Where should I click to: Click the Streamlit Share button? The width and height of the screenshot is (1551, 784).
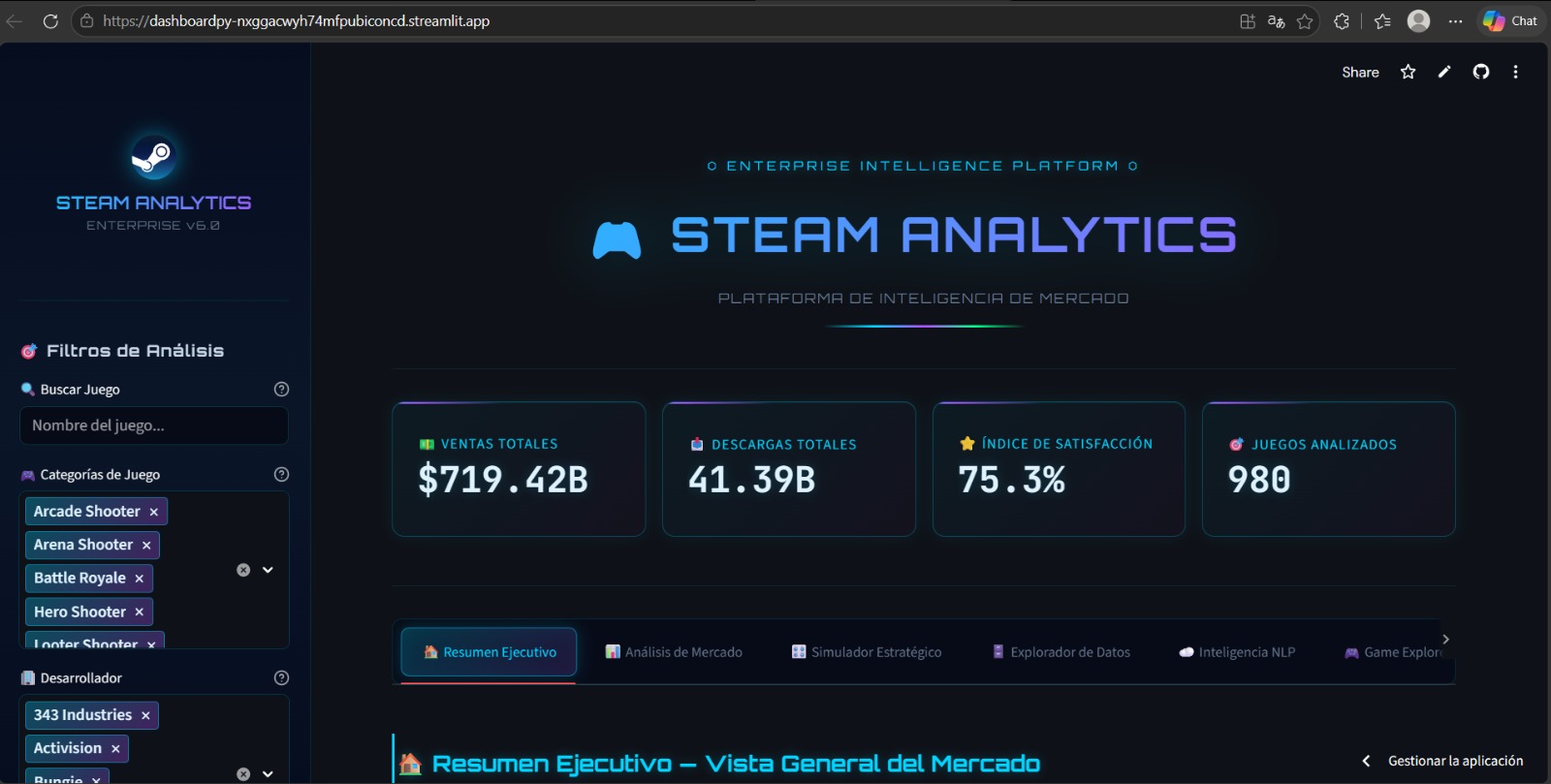(x=1360, y=72)
